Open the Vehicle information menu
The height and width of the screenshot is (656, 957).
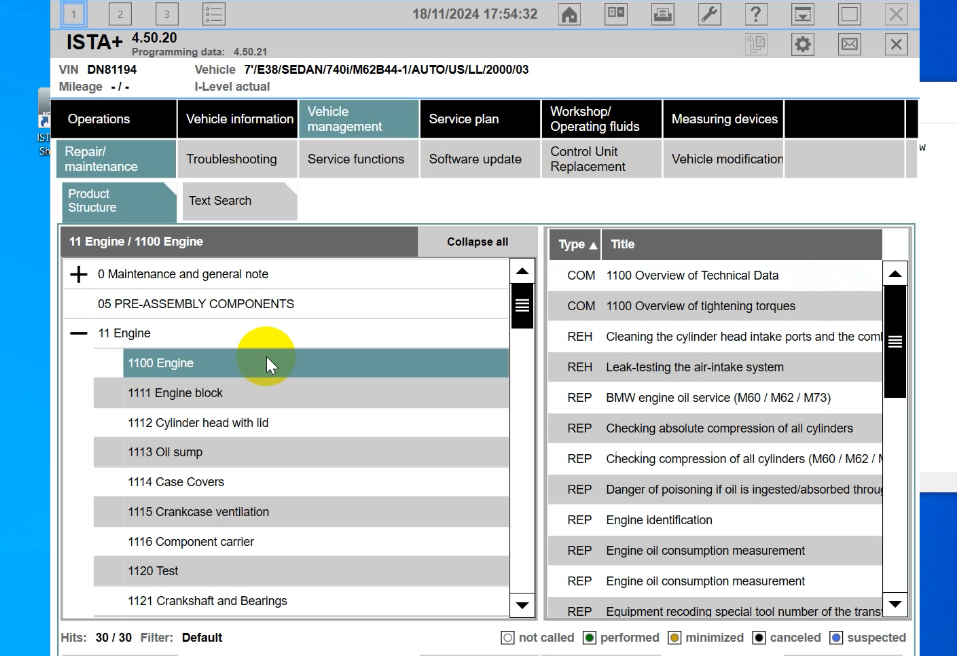tap(237, 119)
